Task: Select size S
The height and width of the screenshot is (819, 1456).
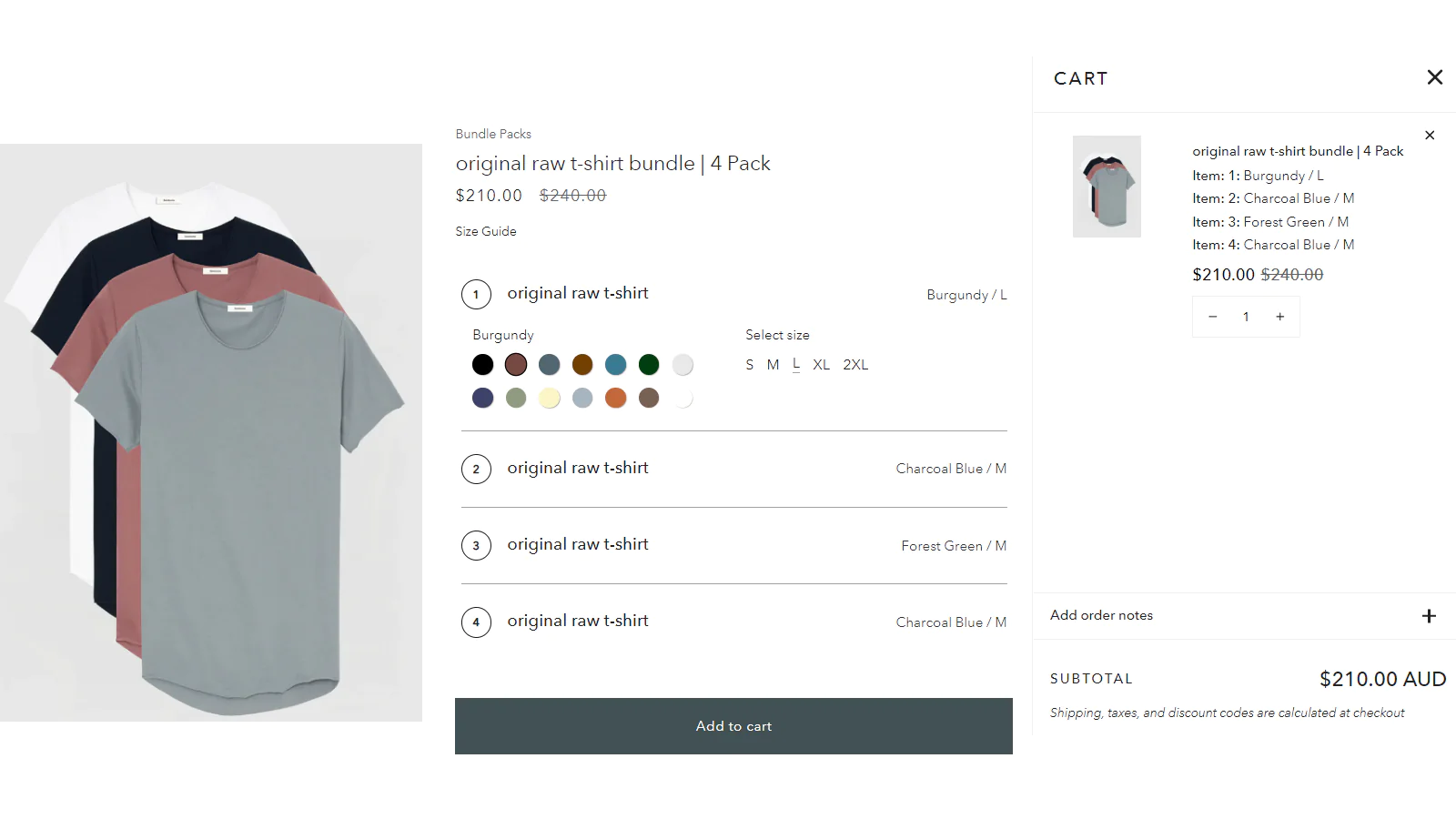Action: [x=750, y=365]
